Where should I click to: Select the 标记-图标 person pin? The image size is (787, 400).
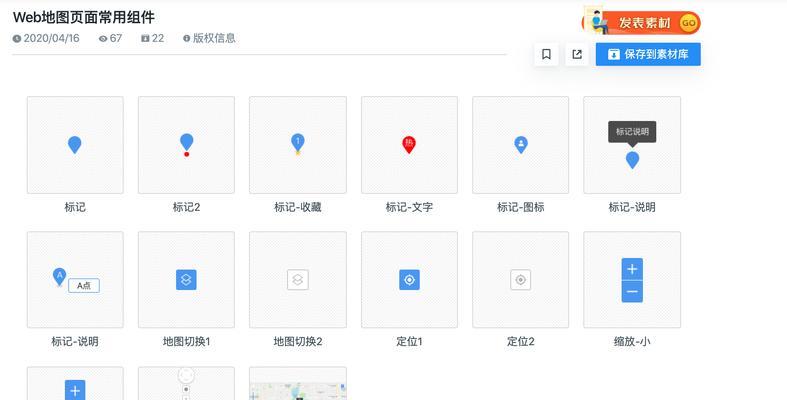tap(520, 145)
